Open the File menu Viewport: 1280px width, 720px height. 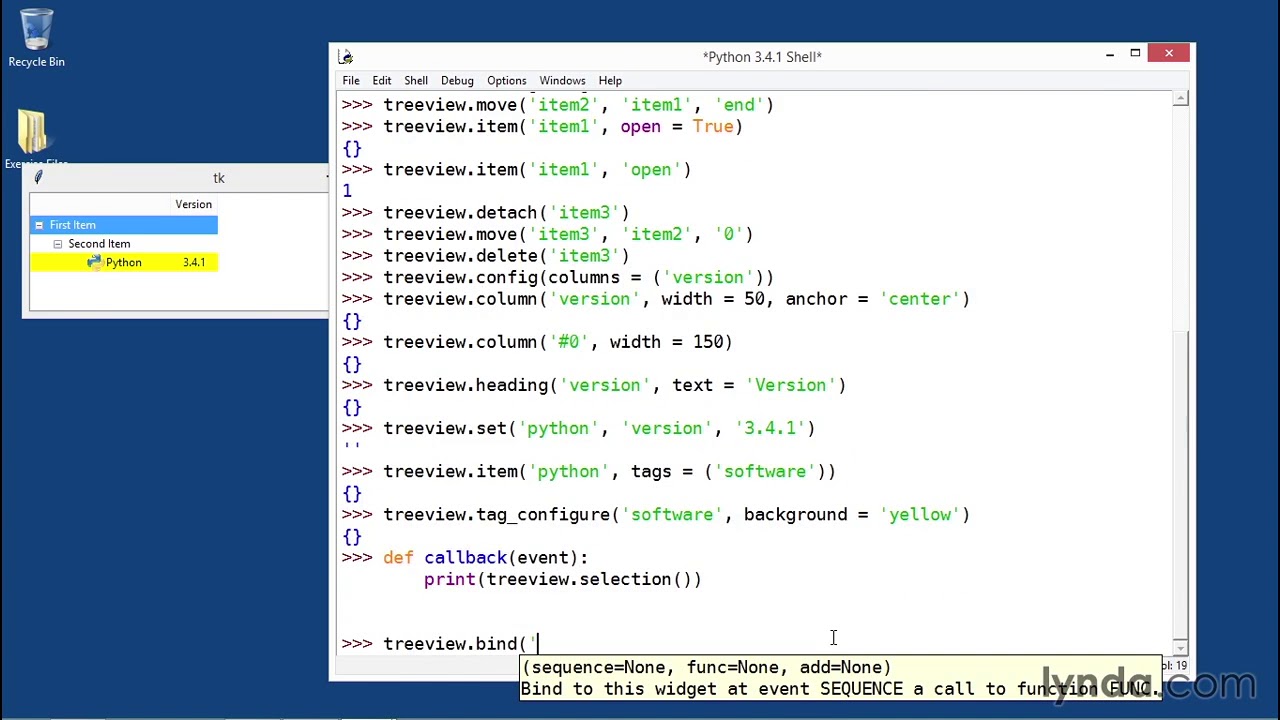351,81
